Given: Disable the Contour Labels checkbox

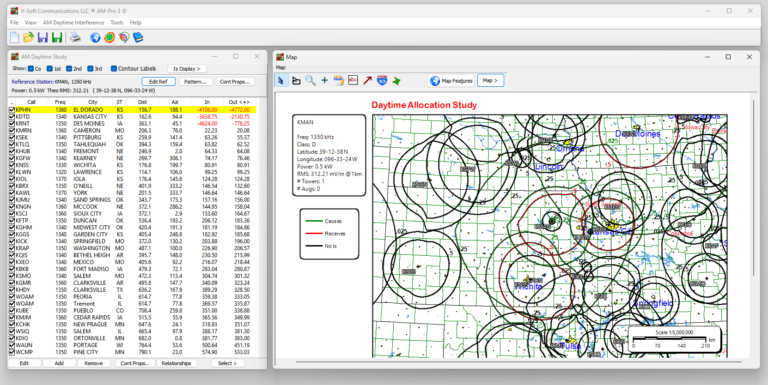Looking at the screenshot, I should (114, 69).
